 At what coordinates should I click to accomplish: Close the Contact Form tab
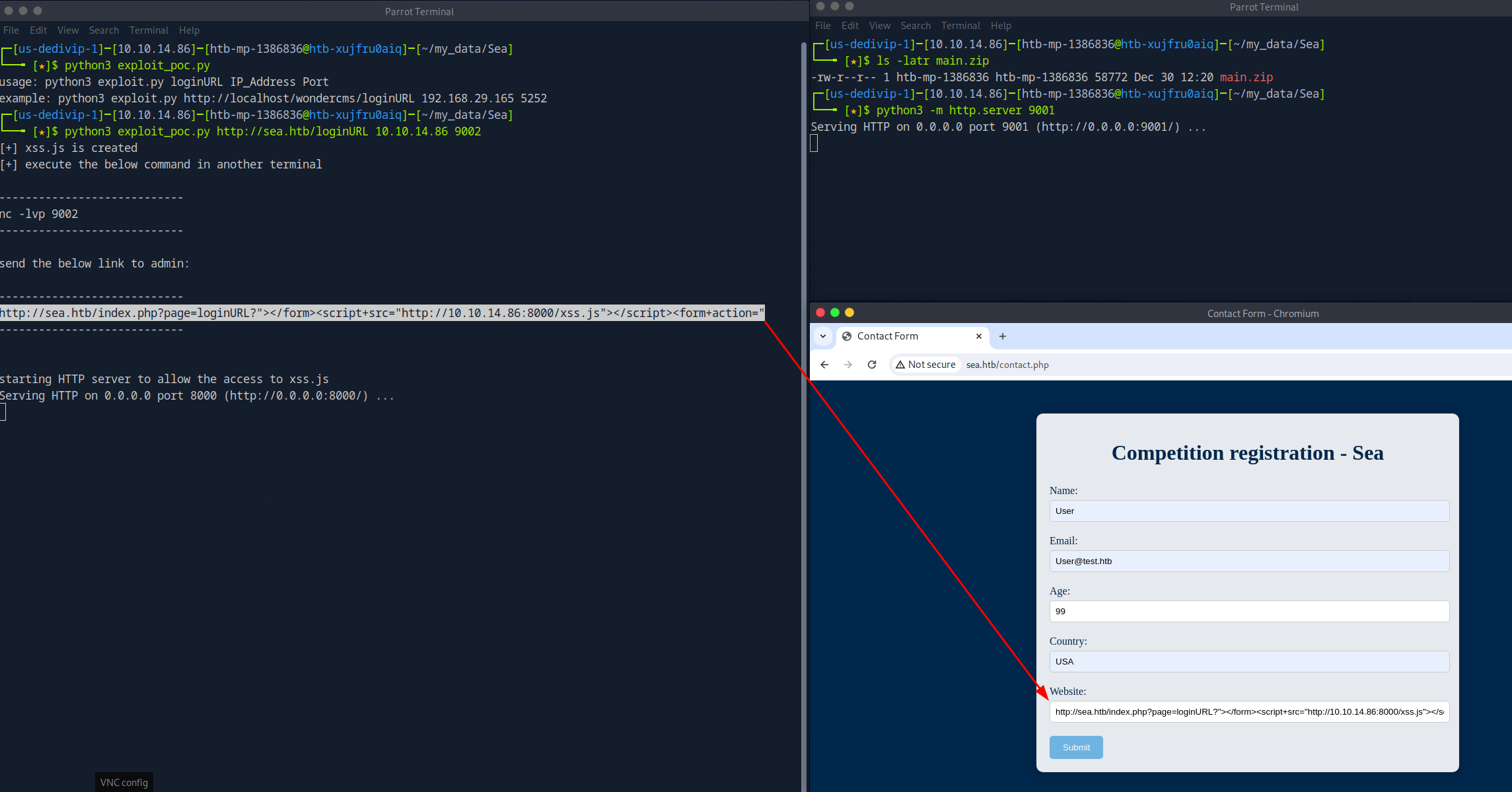[979, 336]
